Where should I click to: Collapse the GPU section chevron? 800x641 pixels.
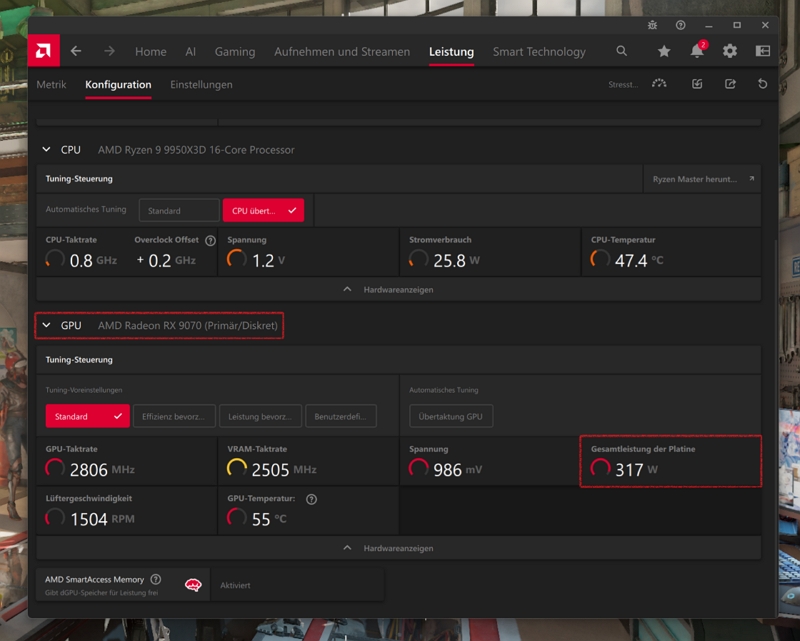click(46, 325)
